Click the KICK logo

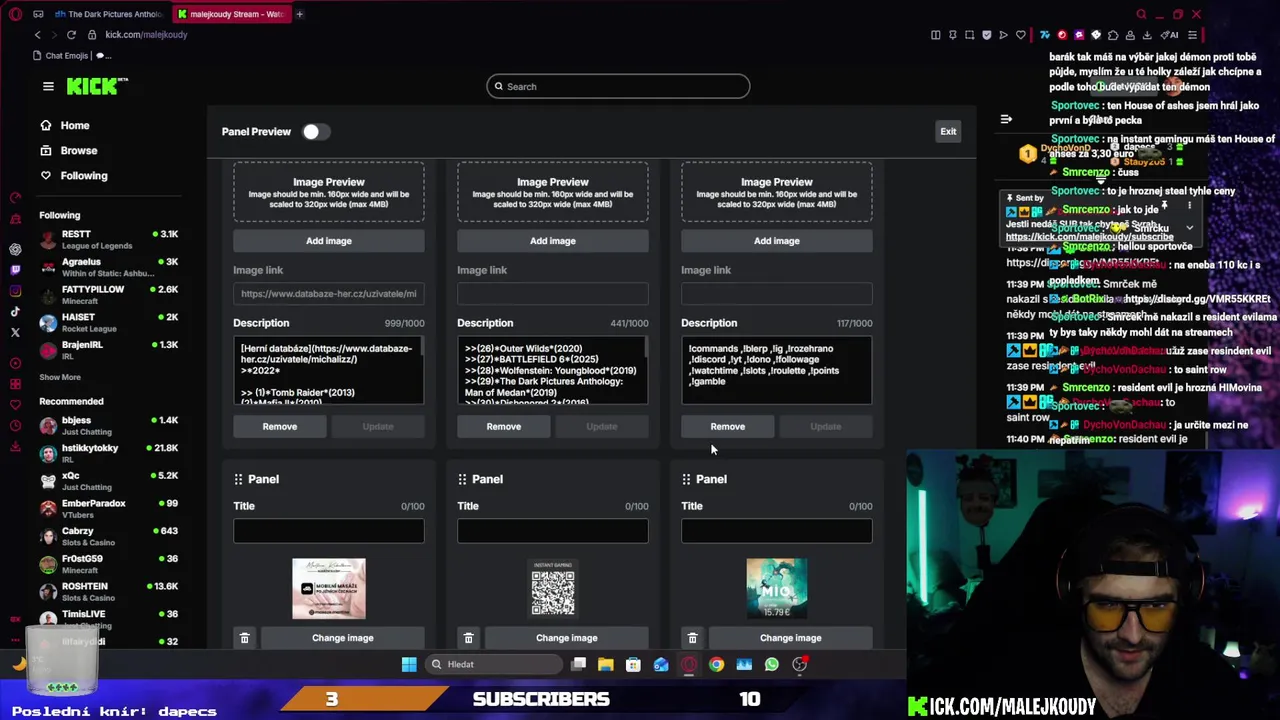click(x=97, y=87)
